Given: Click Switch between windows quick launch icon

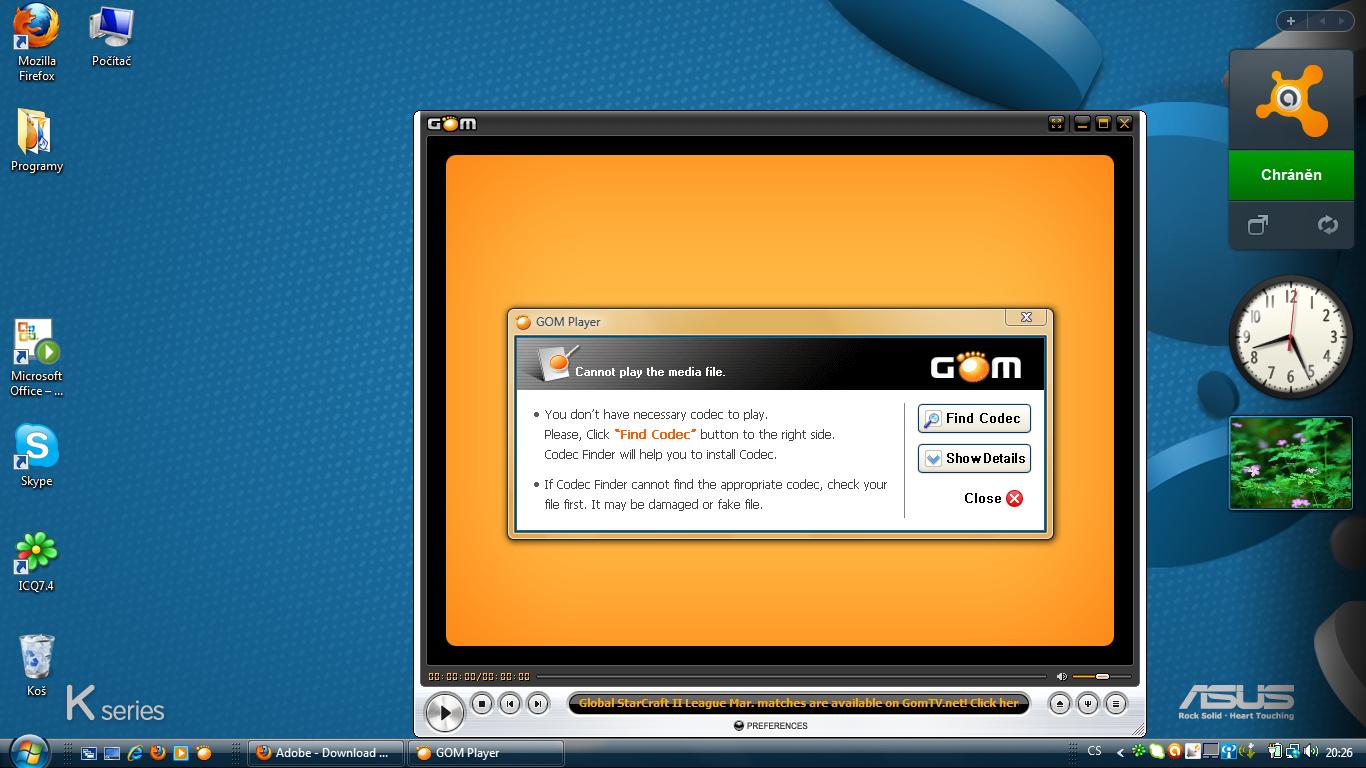Looking at the screenshot, I should [x=89, y=753].
